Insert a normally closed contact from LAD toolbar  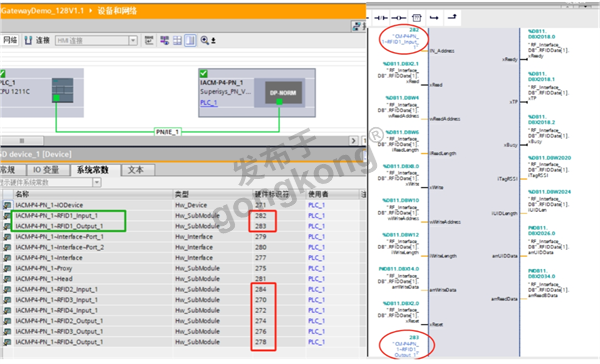click(x=380, y=18)
